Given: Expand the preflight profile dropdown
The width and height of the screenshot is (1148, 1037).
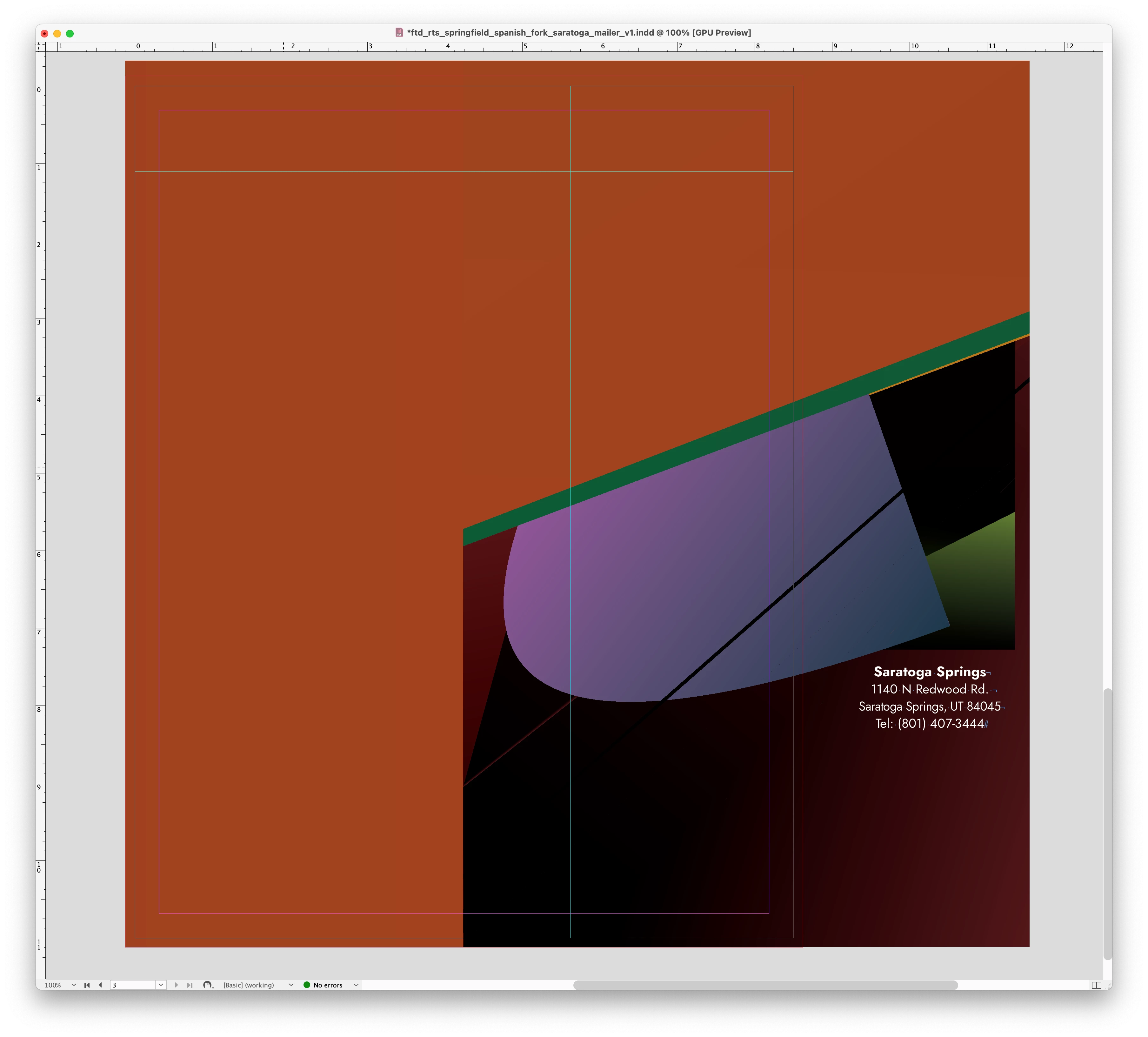Looking at the screenshot, I should coord(291,985).
